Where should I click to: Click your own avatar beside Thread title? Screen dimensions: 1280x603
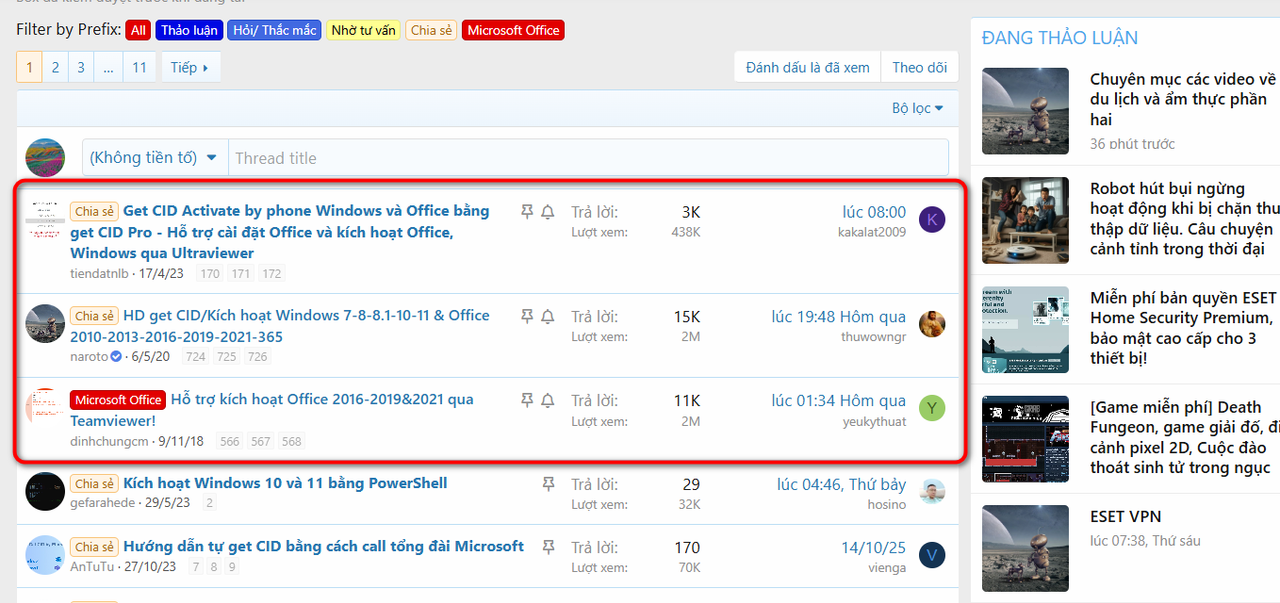45,158
